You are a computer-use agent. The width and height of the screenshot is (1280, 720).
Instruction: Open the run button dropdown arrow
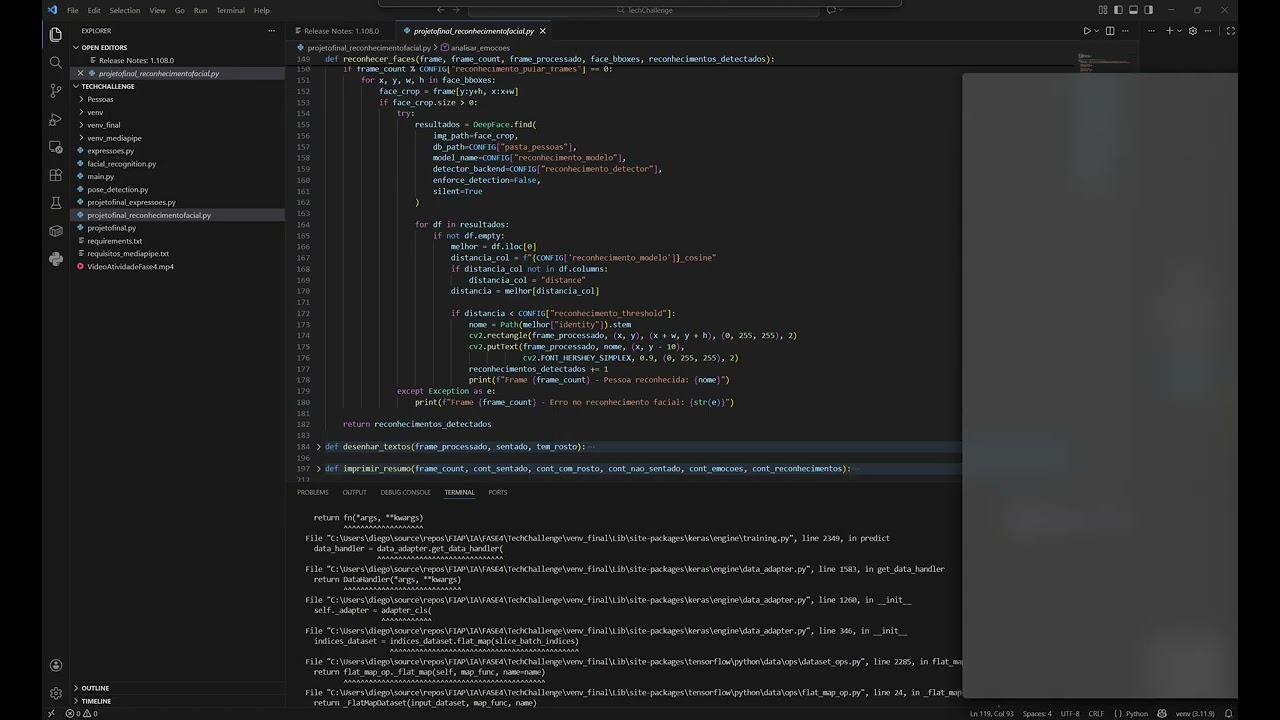click(1096, 31)
